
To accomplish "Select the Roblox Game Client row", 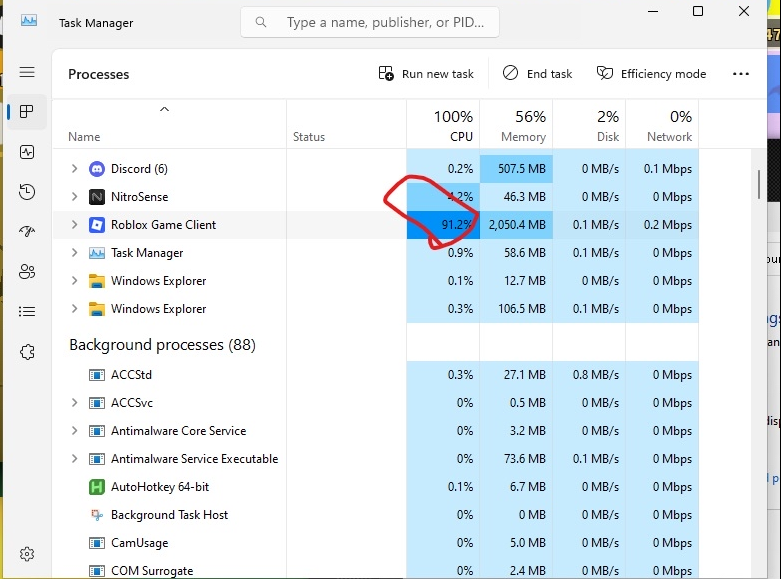I will (x=376, y=225).
